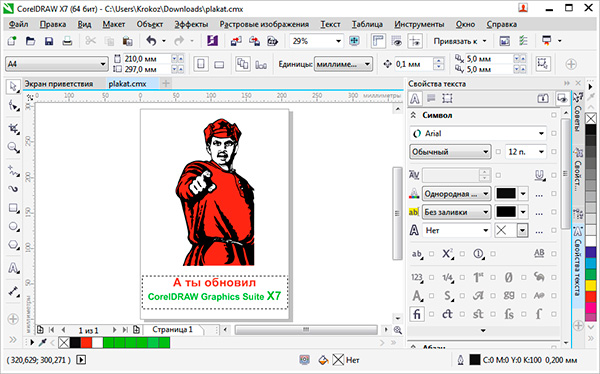Screen dimensions: 600x374
Task: Click the Export icon
Action: [x=254, y=41]
